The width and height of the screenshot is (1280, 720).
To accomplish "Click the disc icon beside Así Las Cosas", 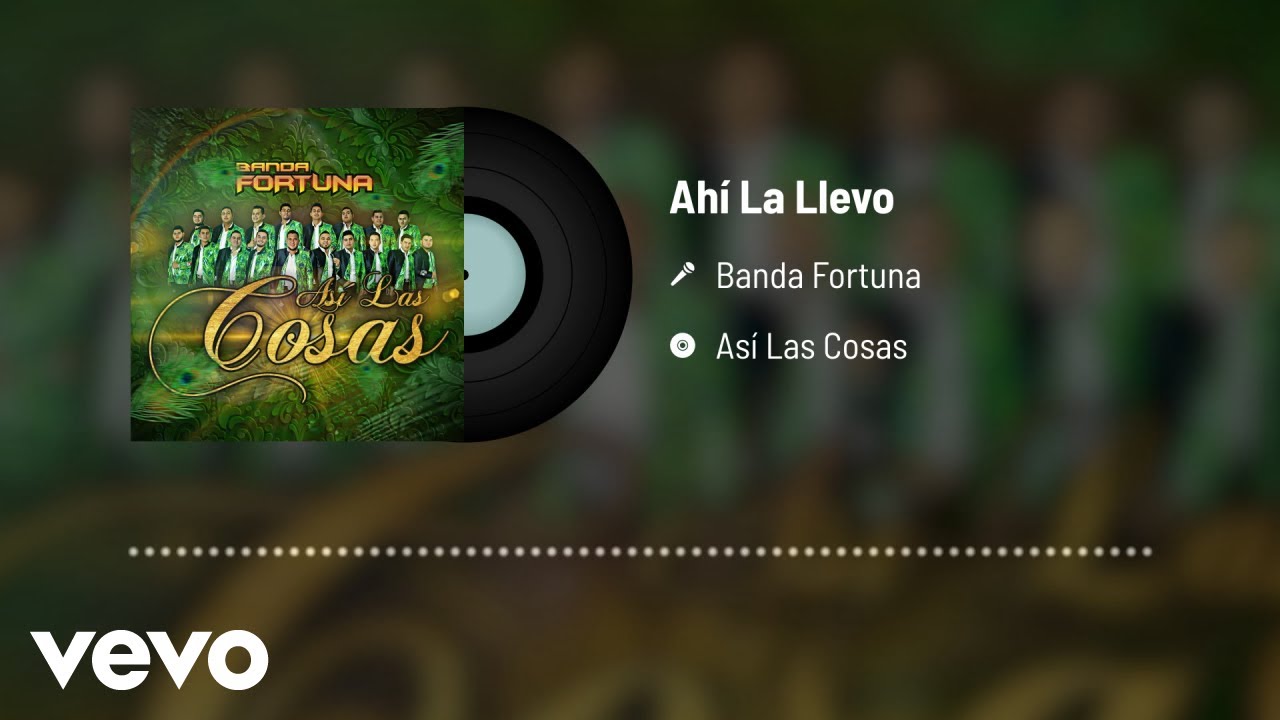I will (682, 347).
